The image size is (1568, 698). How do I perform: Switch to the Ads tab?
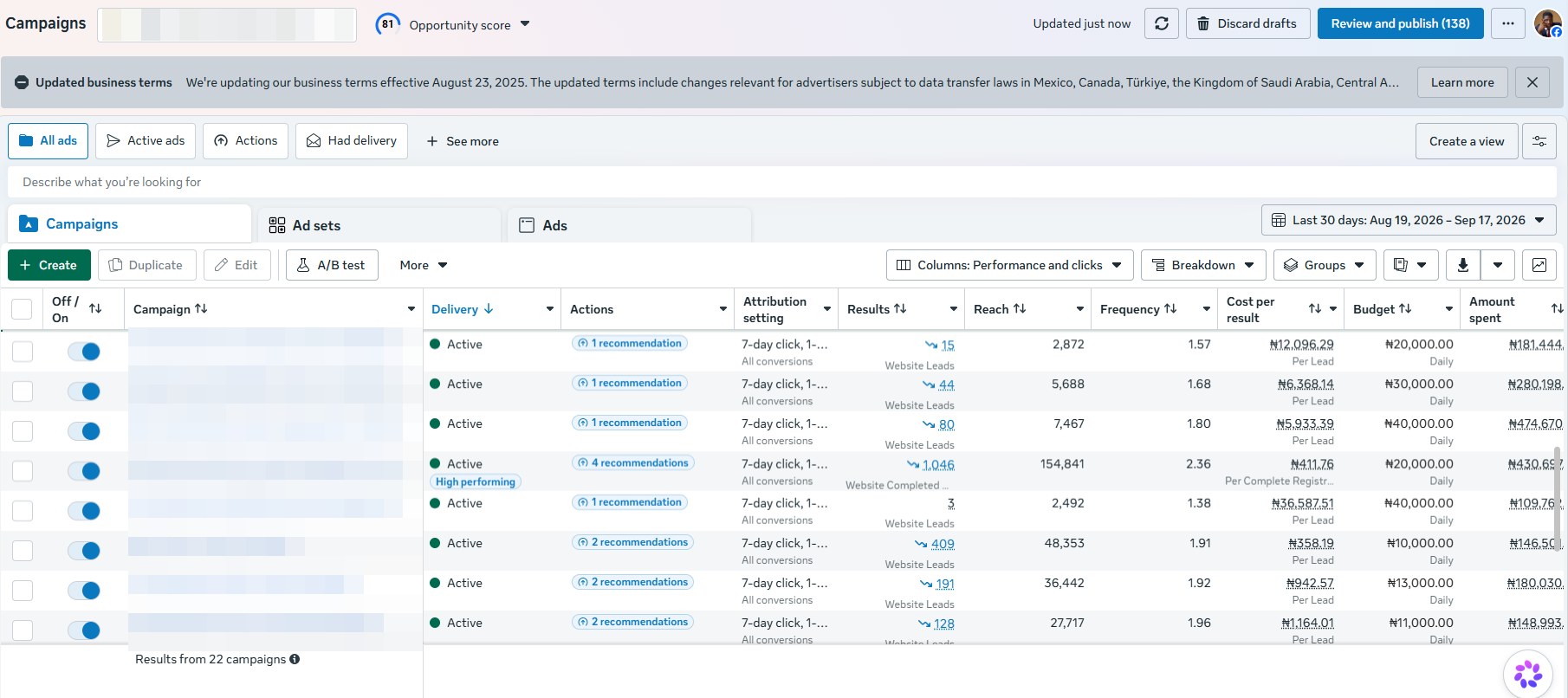click(630, 225)
